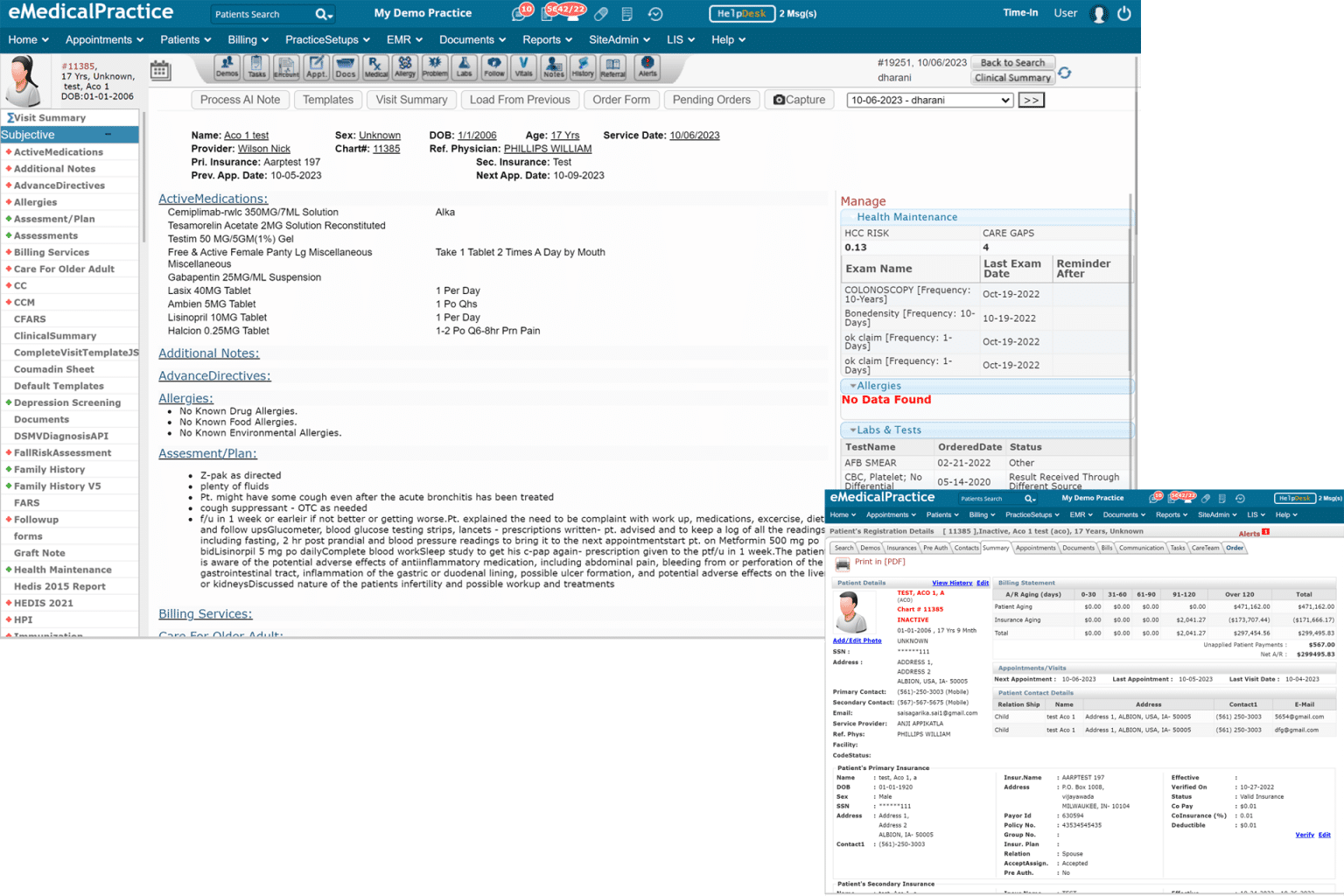This screenshot has height=896, width=1344.
Task: Select the Labs flask icon
Action: pos(465,67)
